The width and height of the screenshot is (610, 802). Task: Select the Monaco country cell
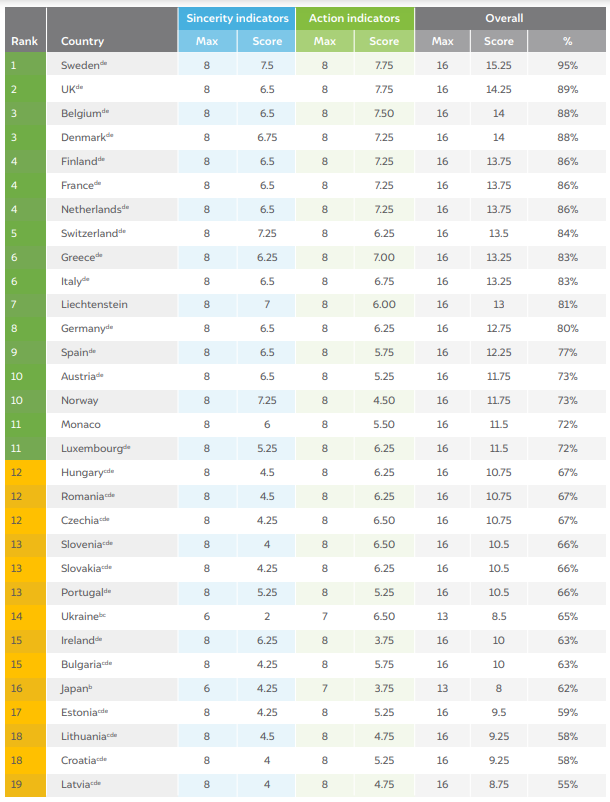pos(80,424)
